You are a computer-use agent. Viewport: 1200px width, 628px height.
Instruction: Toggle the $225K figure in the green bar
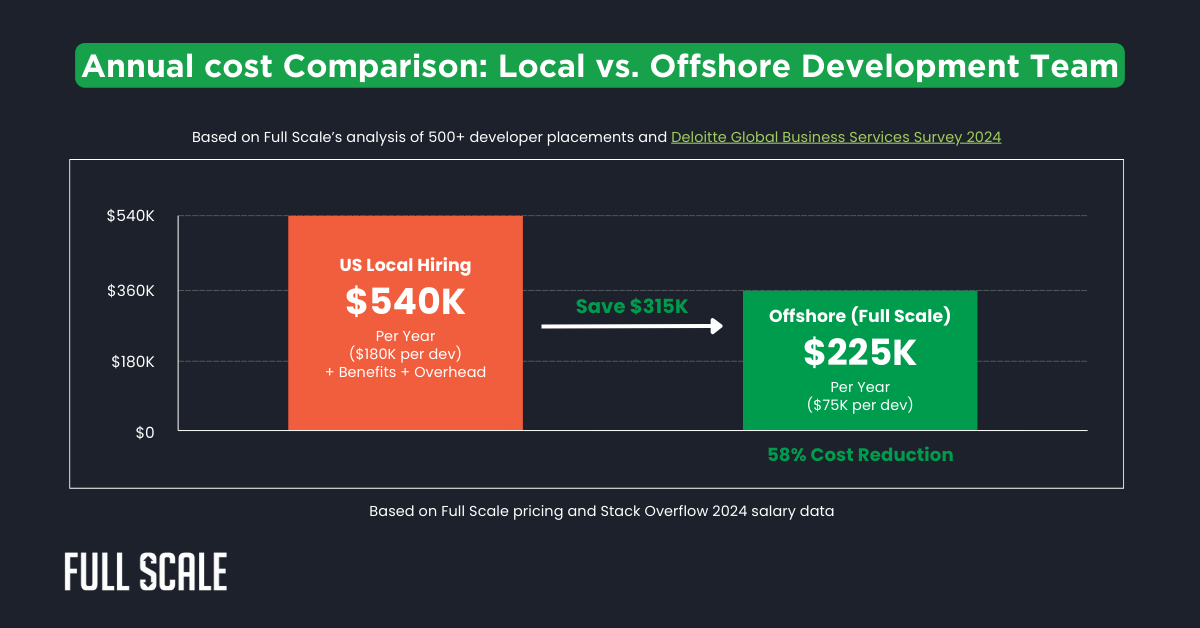pyautogui.click(x=860, y=352)
